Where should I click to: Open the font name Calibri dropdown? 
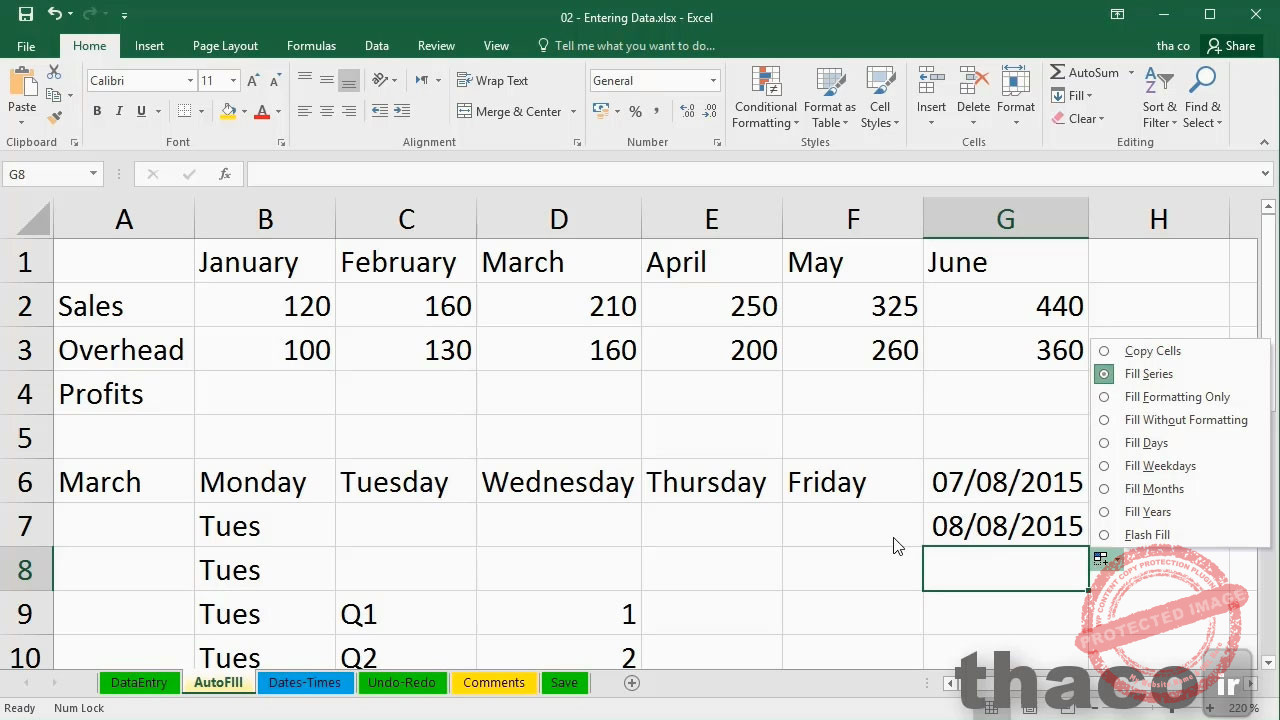tap(190, 80)
